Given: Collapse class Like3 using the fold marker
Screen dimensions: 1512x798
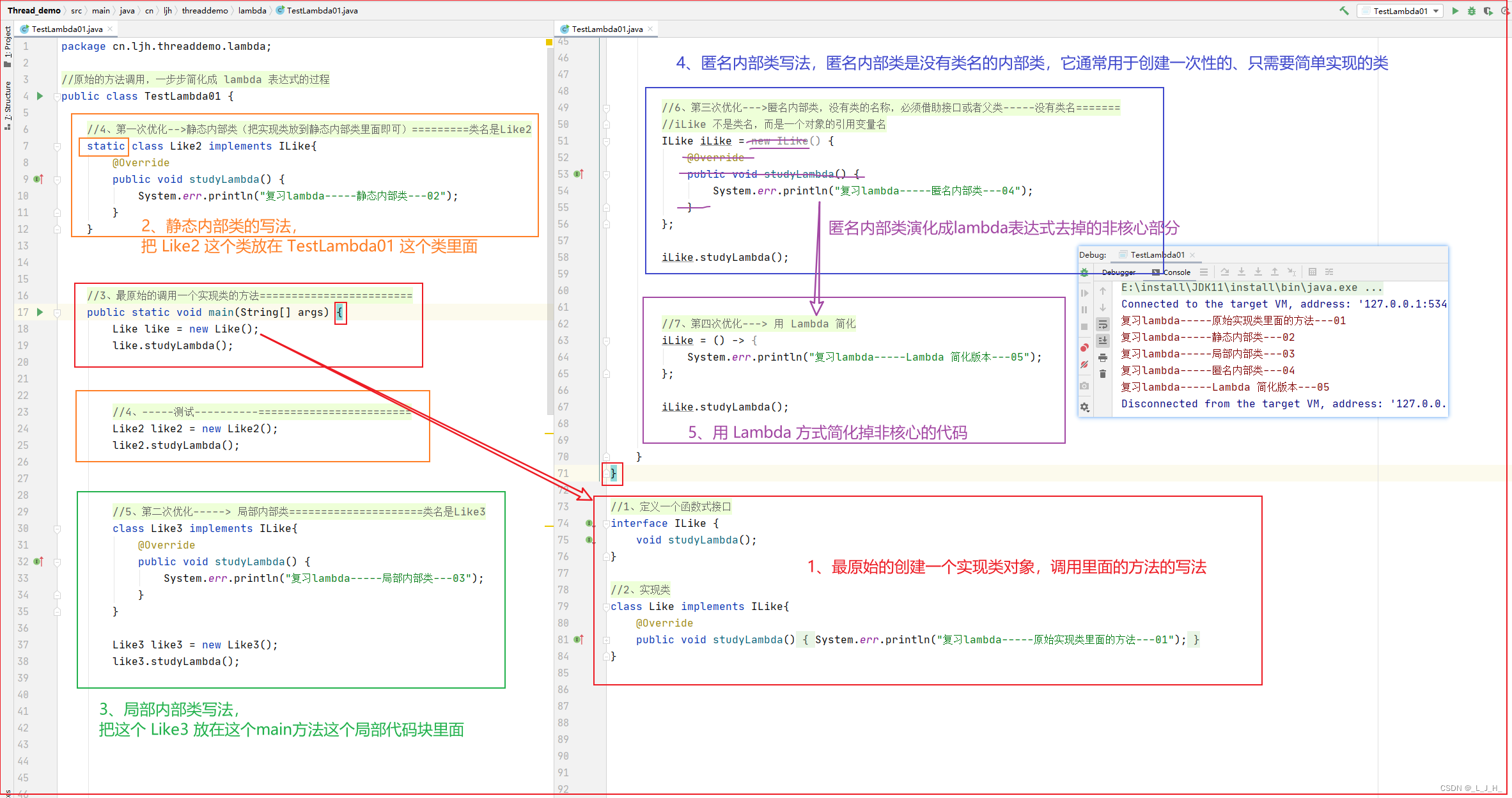Looking at the screenshot, I should click(57, 529).
